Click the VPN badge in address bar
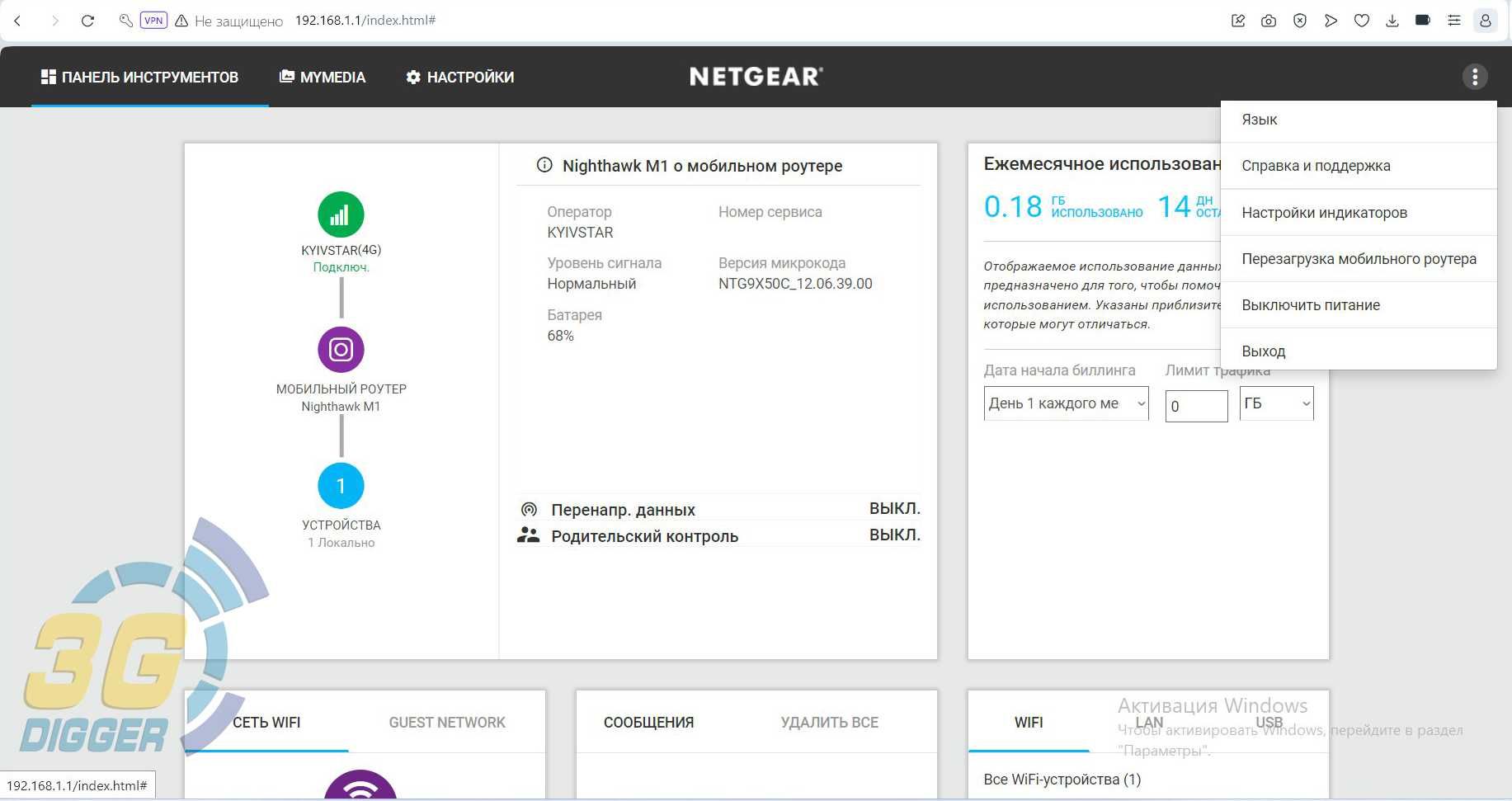Viewport: 1512px width, 801px height. (153, 21)
